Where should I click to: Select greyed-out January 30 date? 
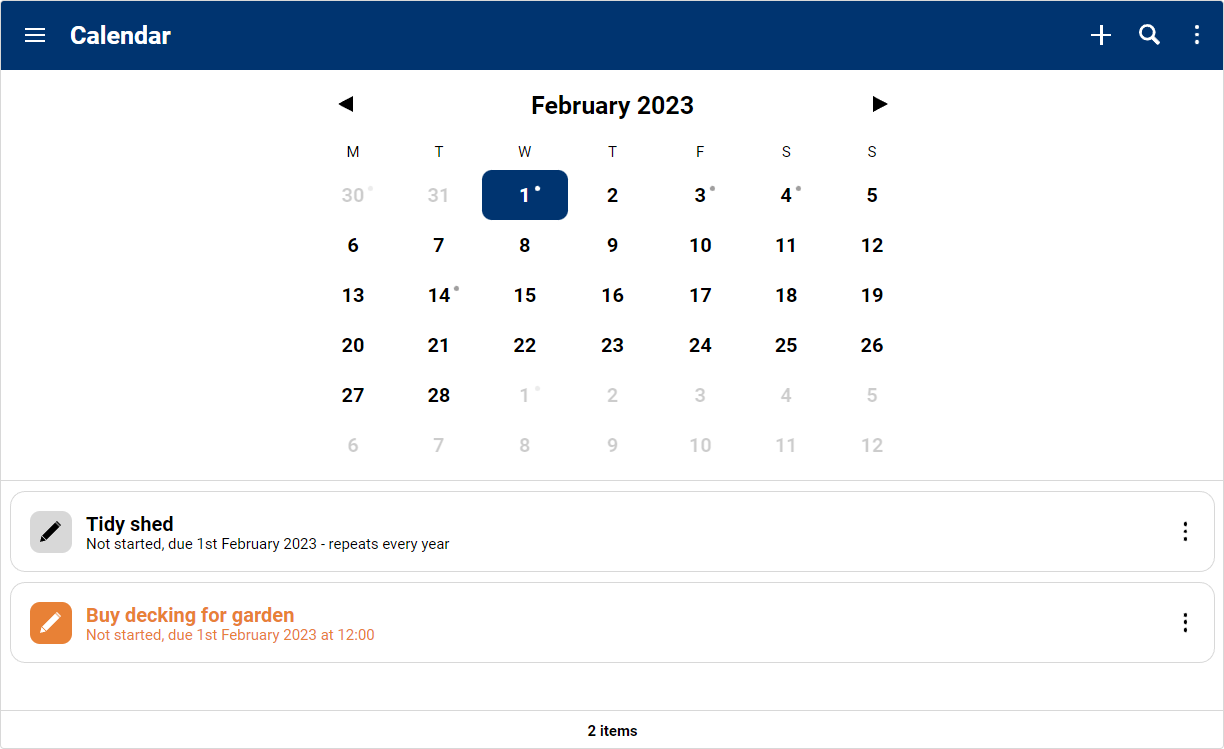pos(353,195)
